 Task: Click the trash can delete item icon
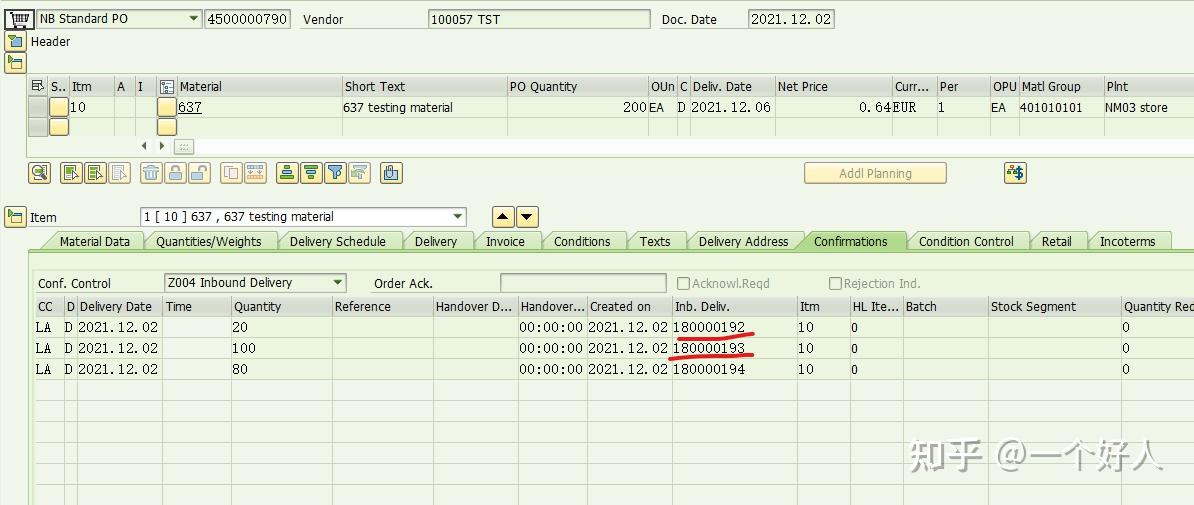tap(151, 173)
